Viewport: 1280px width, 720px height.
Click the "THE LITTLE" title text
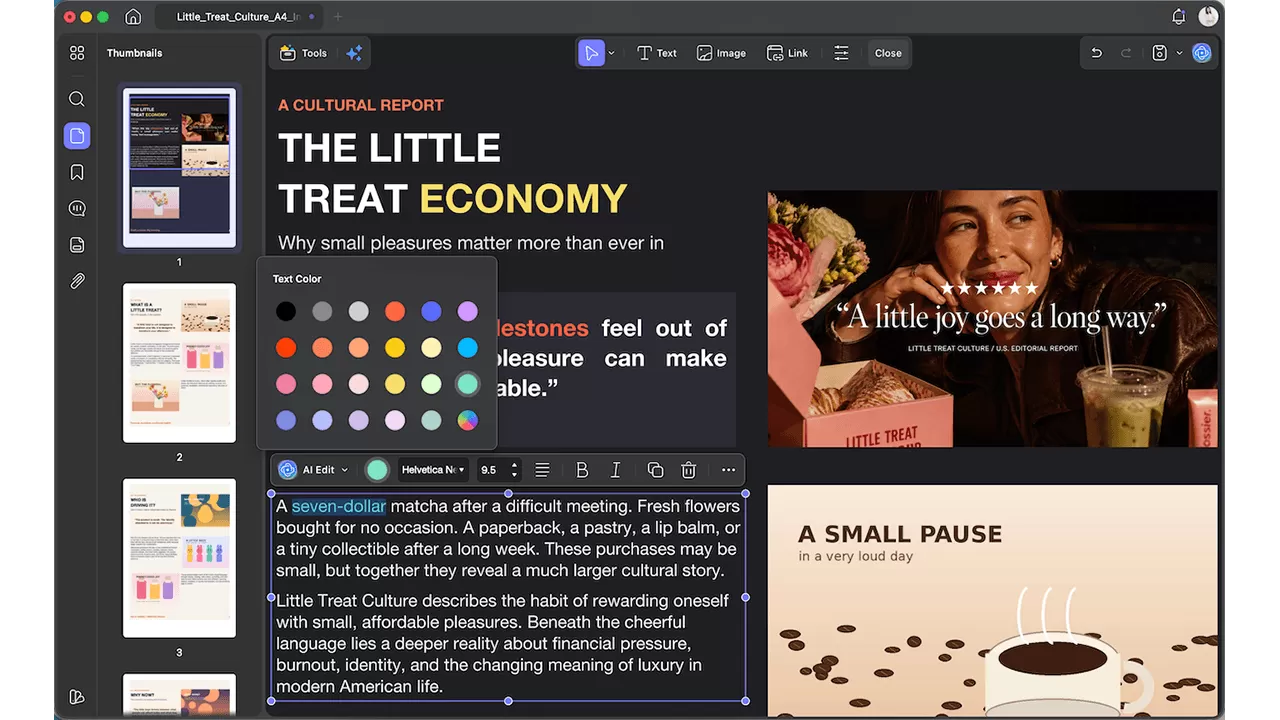tap(389, 149)
